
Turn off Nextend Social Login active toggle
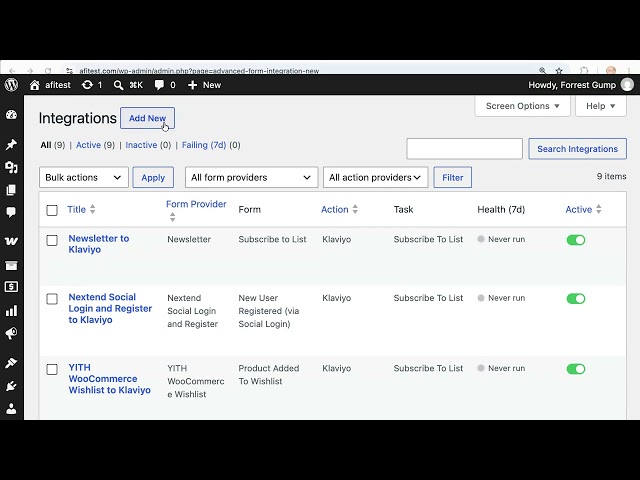coord(576,299)
